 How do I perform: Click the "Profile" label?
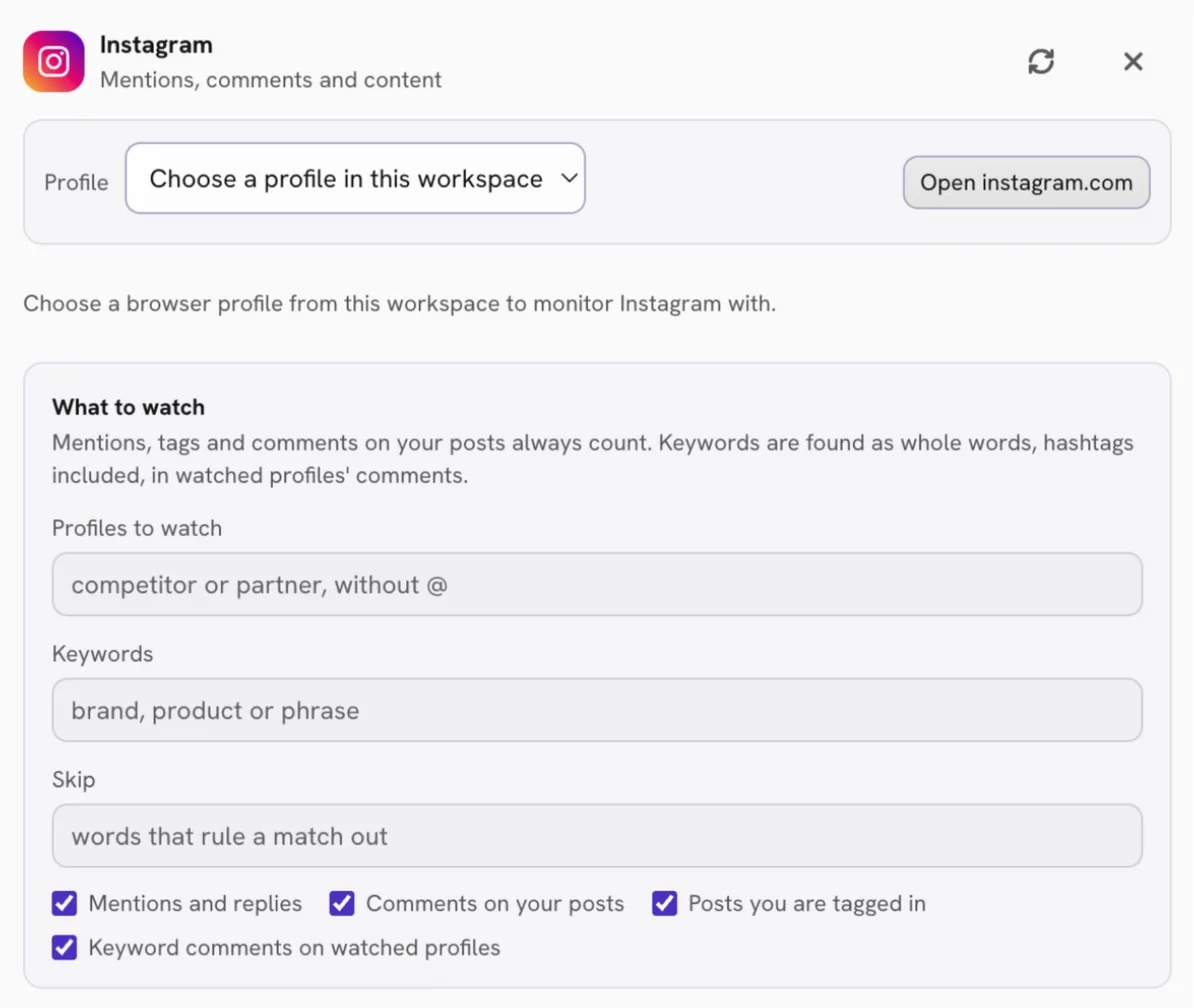pos(76,183)
